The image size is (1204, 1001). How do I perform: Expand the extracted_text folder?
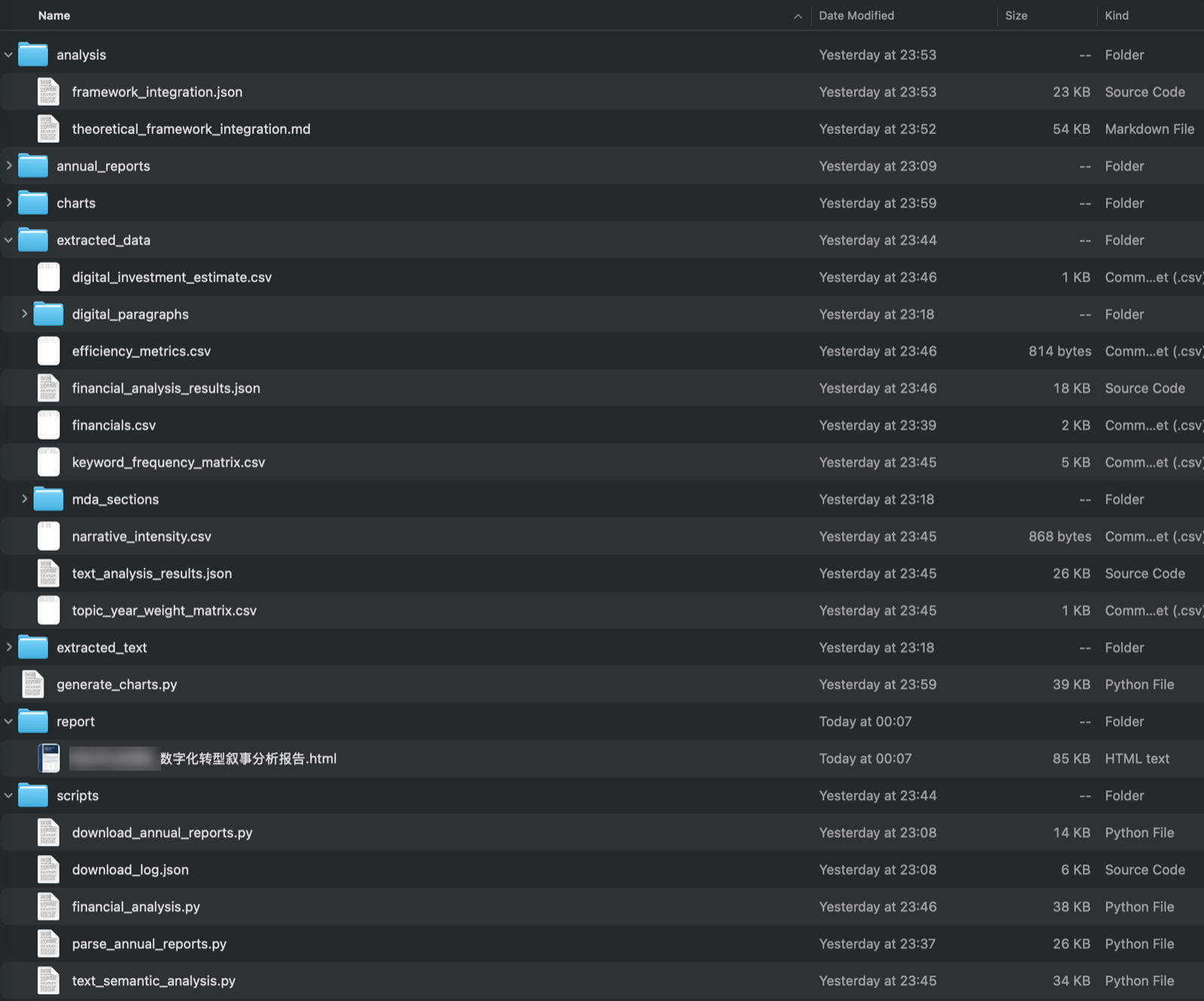[8, 647]
